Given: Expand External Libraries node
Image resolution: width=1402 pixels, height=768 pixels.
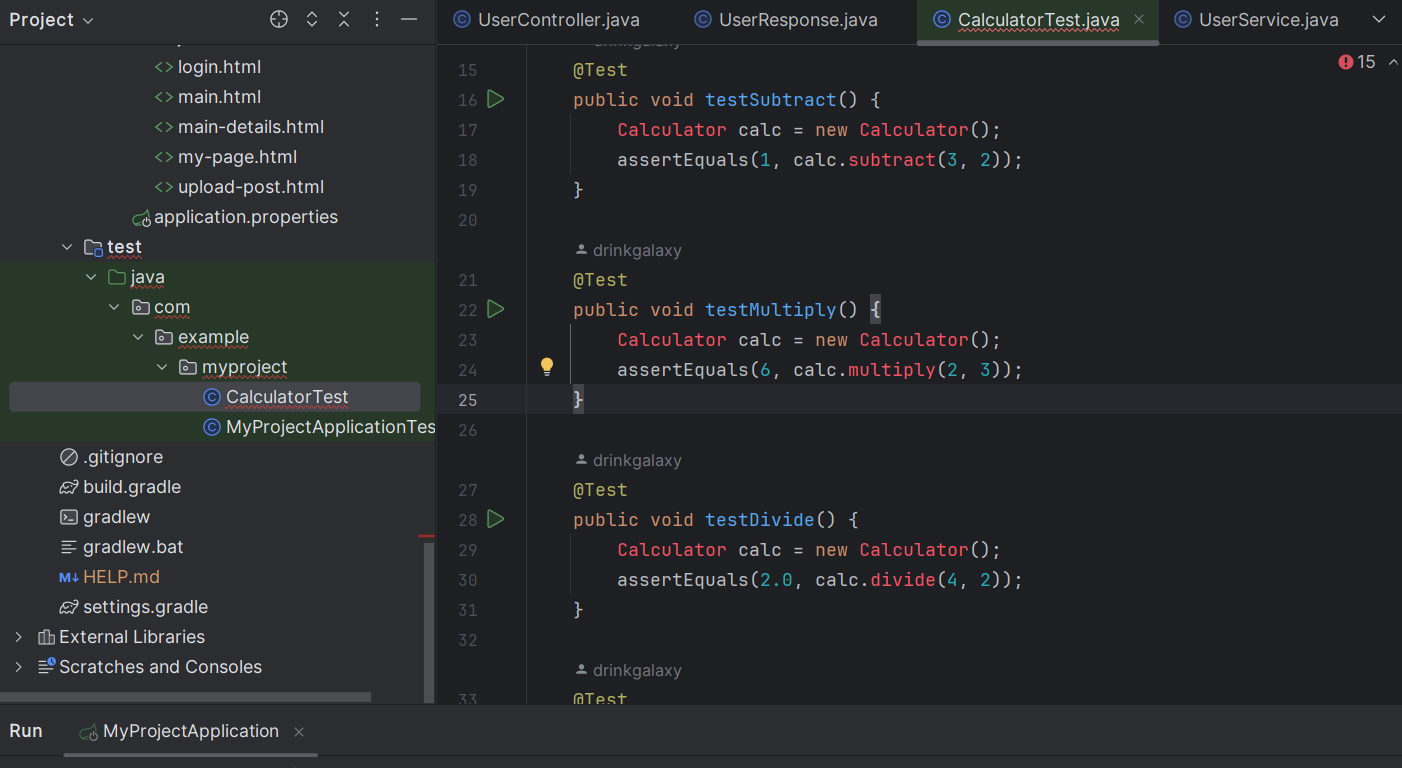Looking at the screenshot, I should (x=18, y=637).
